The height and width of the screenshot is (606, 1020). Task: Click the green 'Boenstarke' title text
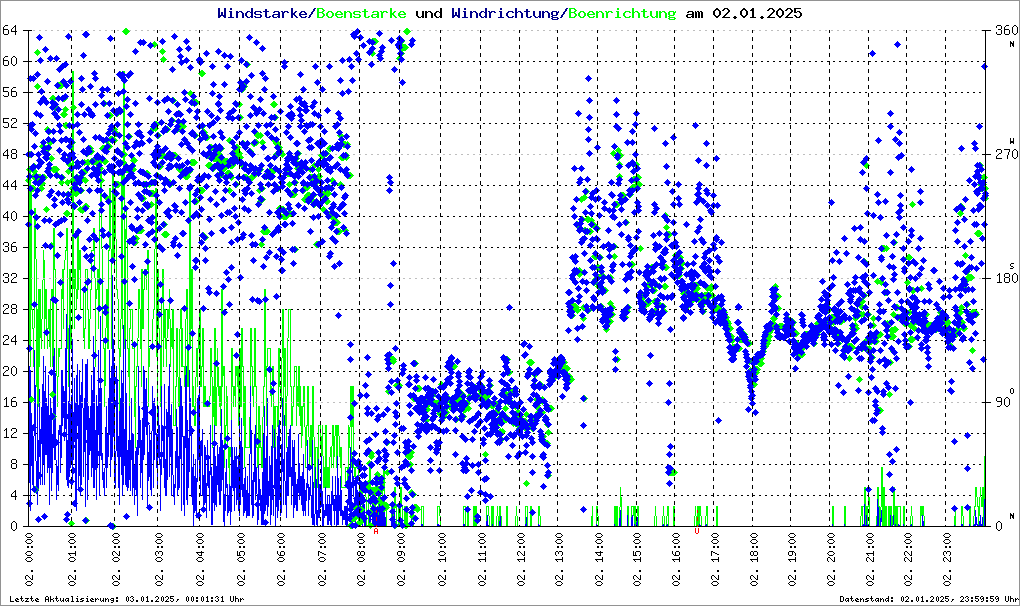pyautogui.click(x=361, y=14)
